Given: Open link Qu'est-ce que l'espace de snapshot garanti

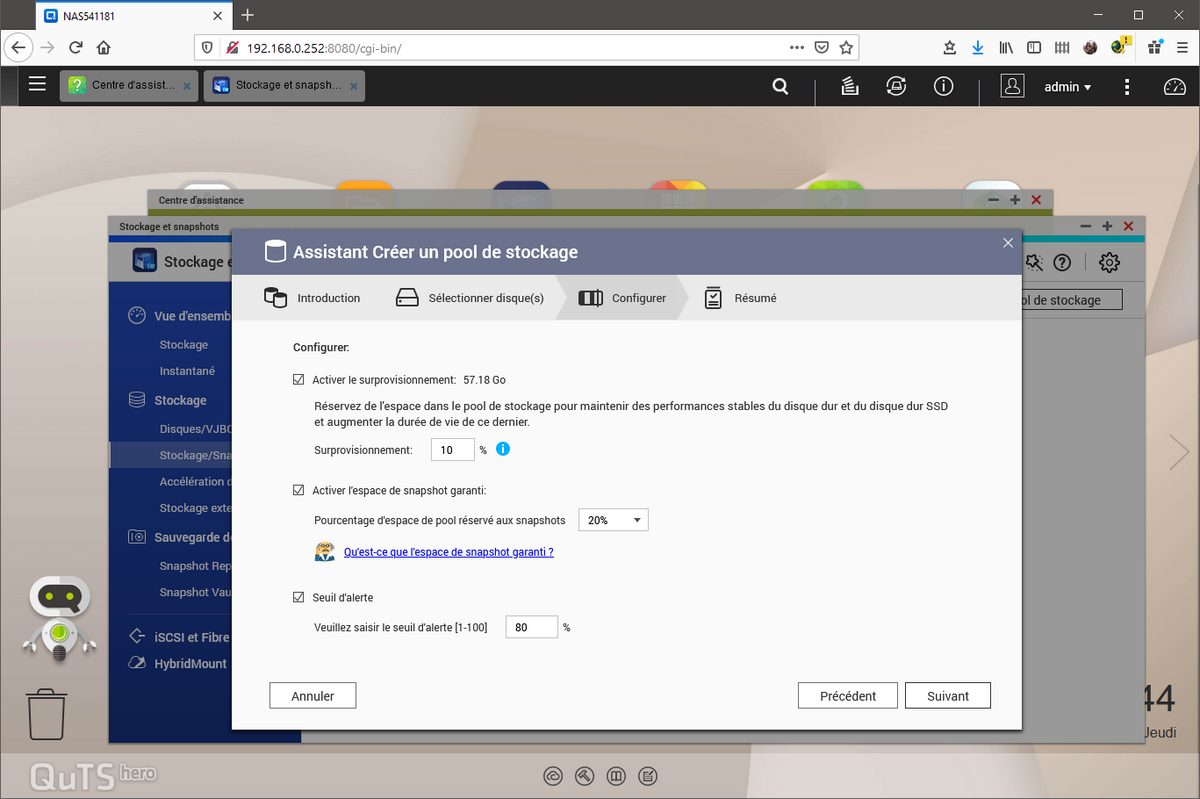Looking at the screenshot, I should (448, 552).
